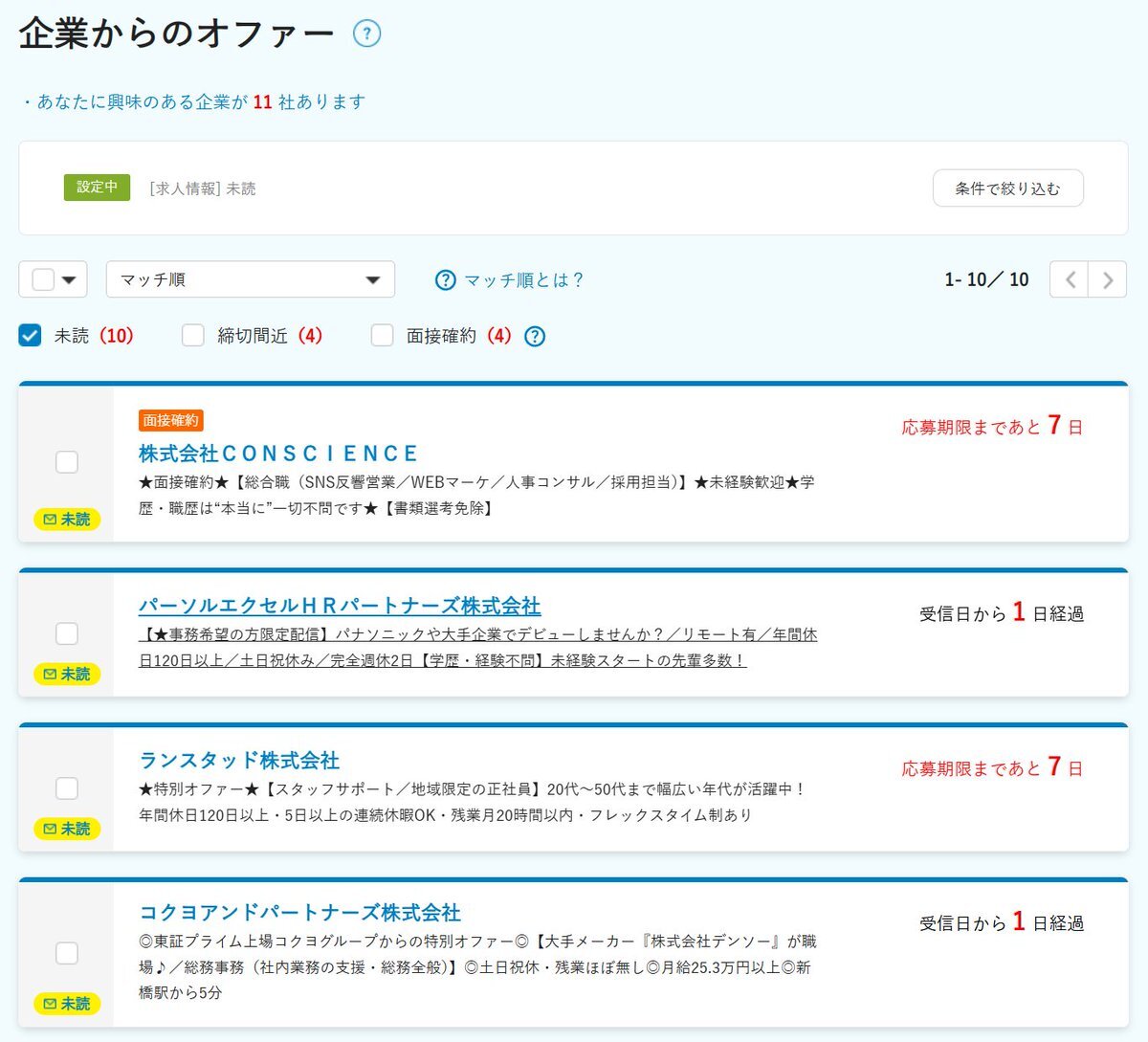Select the パーソルエクセルHRパートナーズ offer checkbox

click(67, 633)
